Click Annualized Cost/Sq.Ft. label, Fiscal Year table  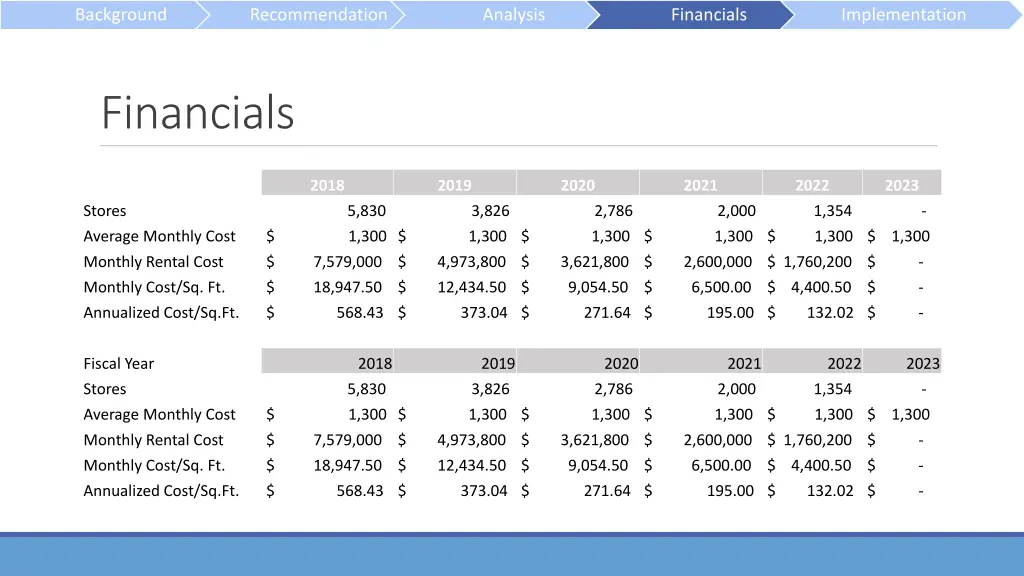pyautogui.click(x=161, y=491)
